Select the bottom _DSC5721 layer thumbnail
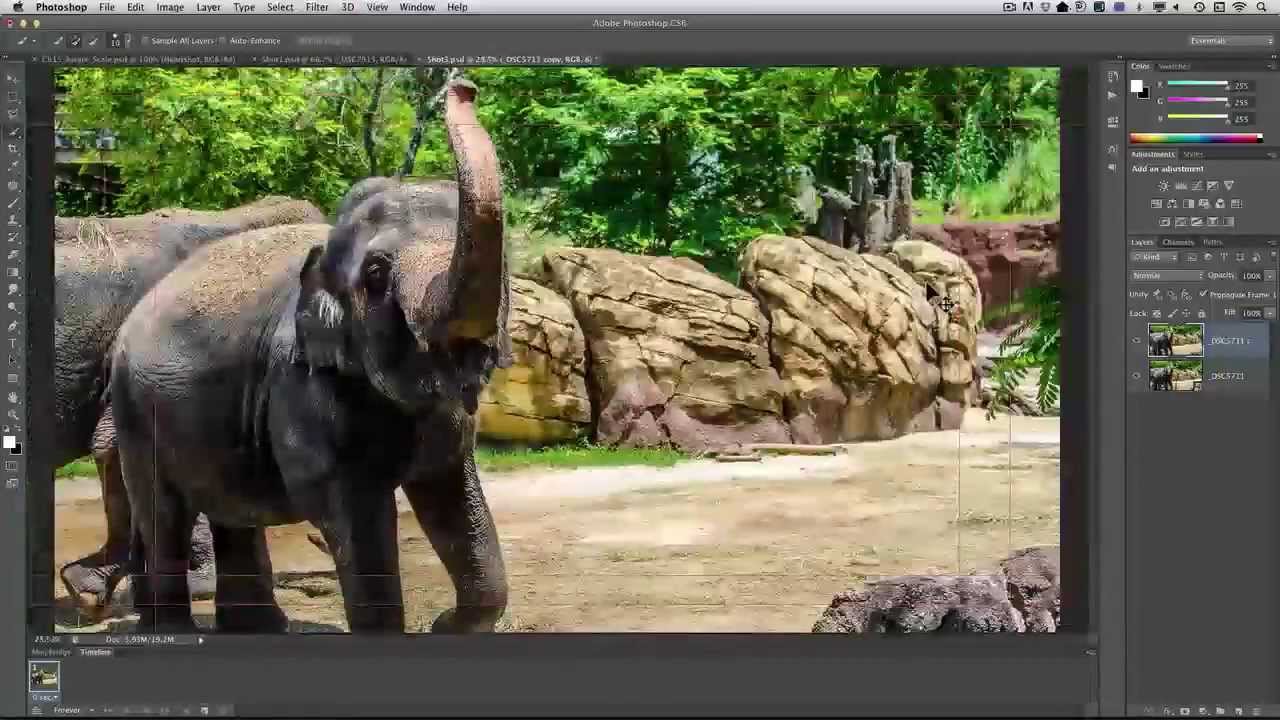The width and height of the screenshot is (1280, 720). click(x=1175, y=376)
